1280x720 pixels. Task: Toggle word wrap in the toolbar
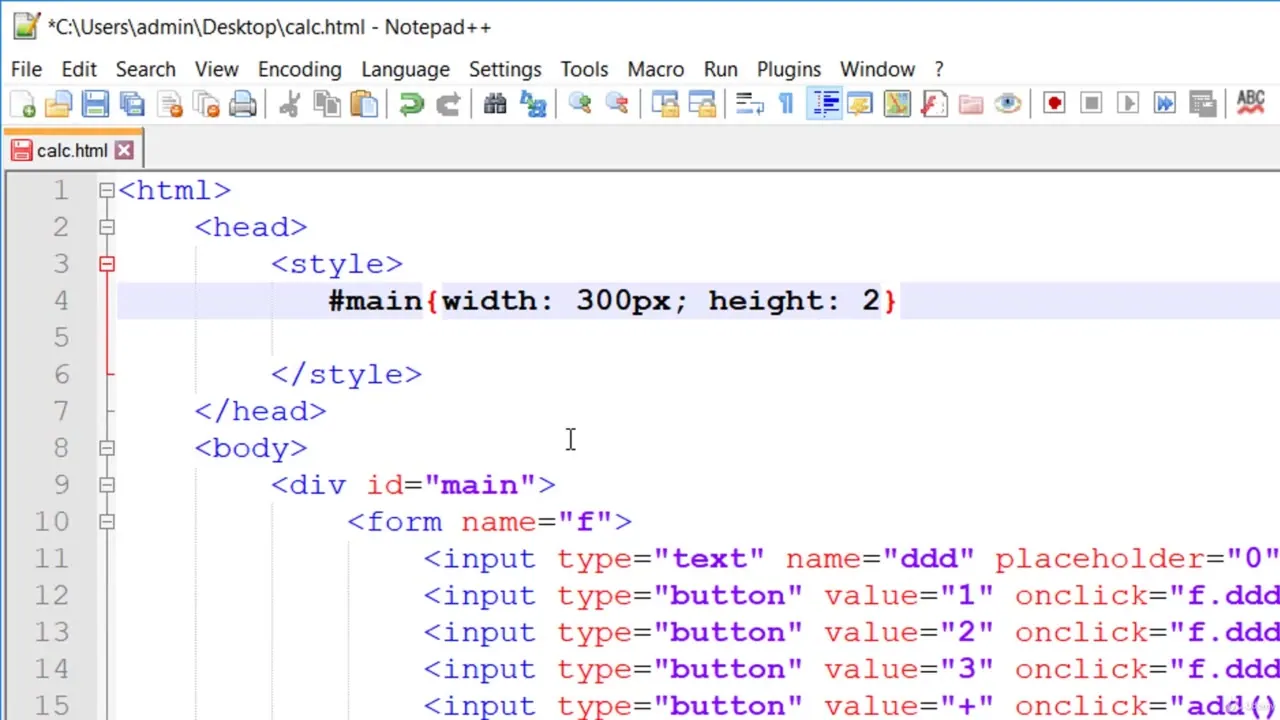(749, 103)
